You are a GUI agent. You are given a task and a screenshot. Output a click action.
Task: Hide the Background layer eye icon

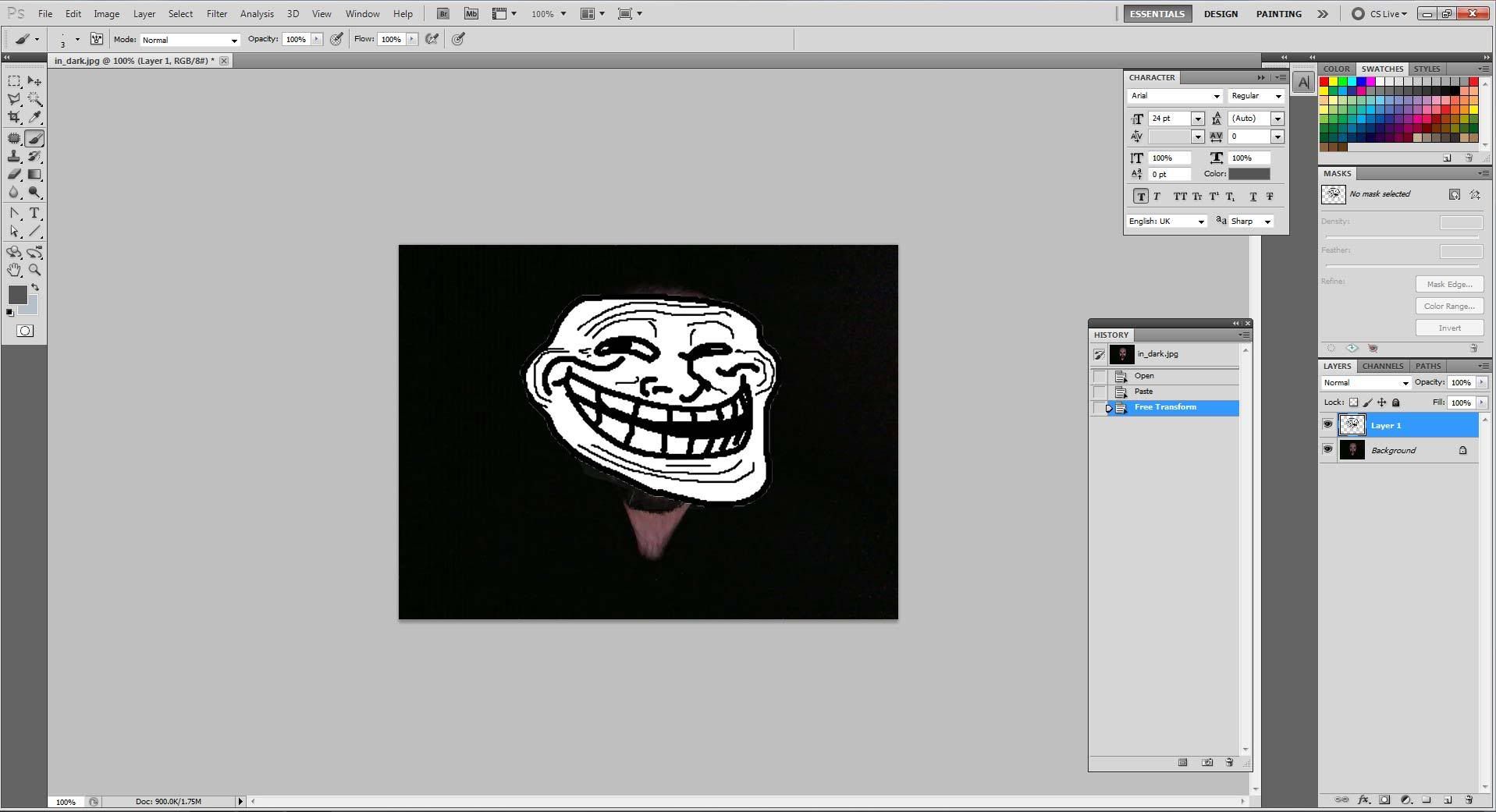(x=1327, y=450)
